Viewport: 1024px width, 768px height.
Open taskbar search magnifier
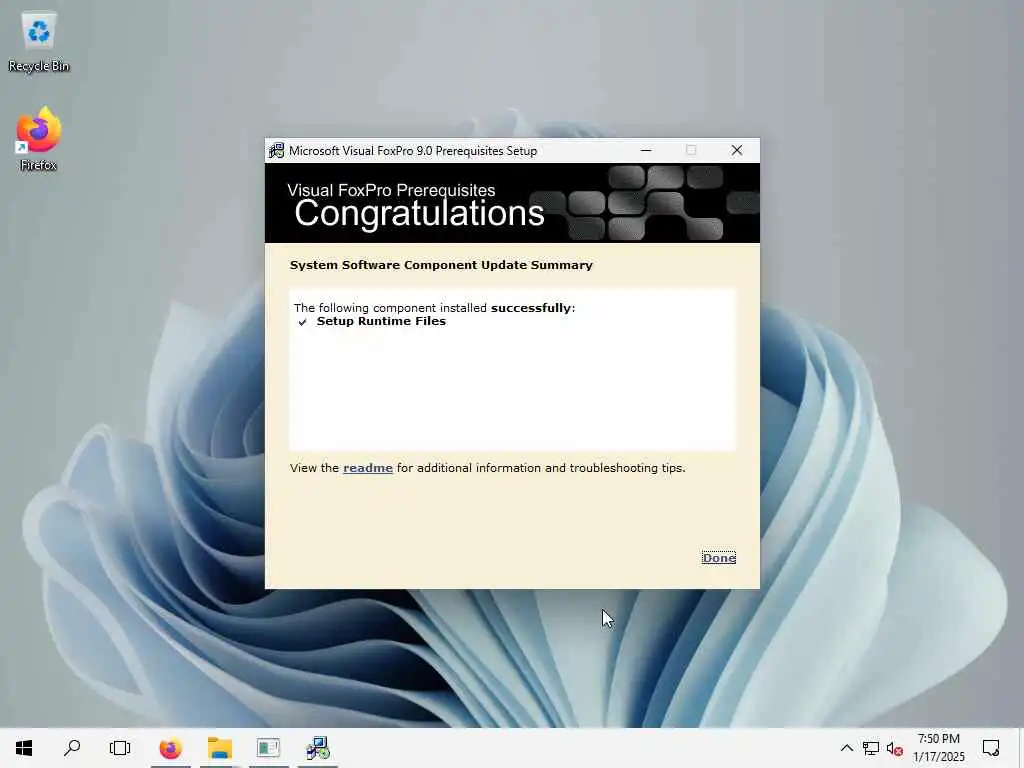(72, 748)
